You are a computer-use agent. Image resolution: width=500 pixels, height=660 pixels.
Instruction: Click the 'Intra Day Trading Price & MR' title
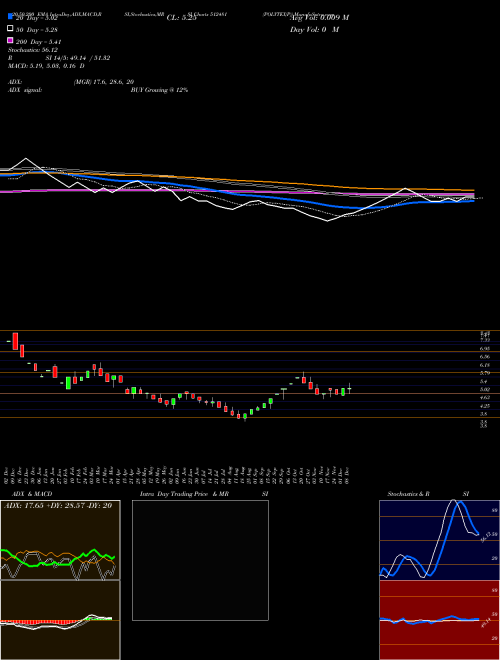point(184,494)
